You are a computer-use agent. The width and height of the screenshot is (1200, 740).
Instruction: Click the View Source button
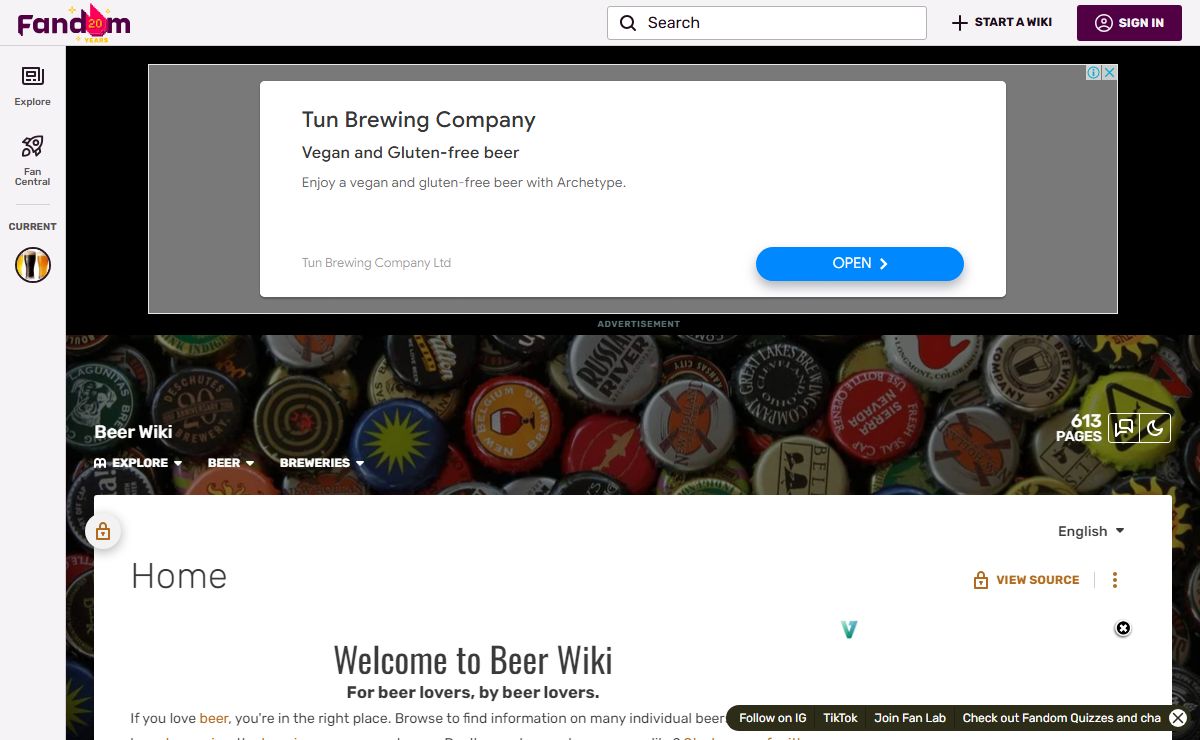(x=1026, y=580)
